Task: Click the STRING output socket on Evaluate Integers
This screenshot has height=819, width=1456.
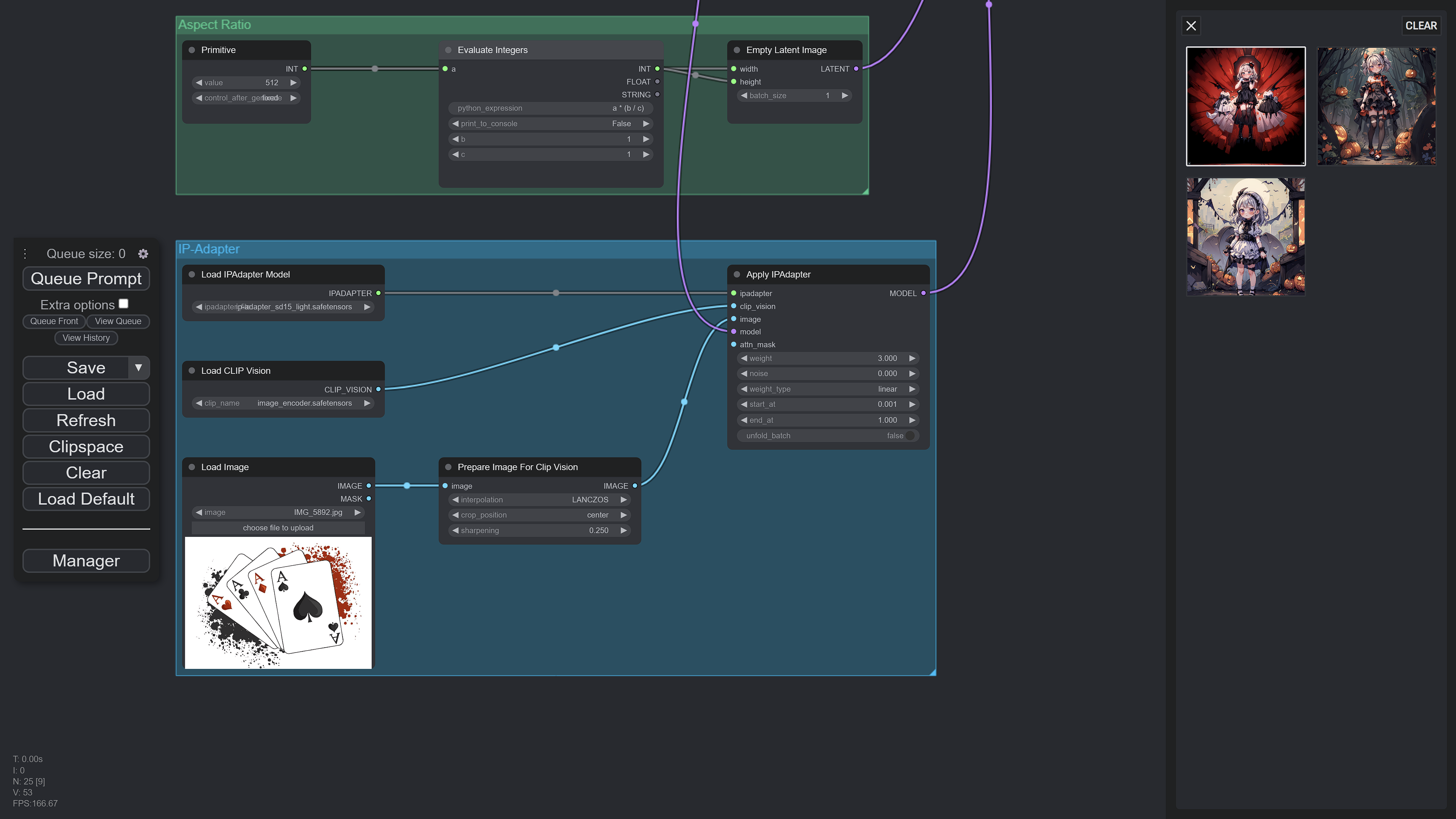Action: click(657, 95)
